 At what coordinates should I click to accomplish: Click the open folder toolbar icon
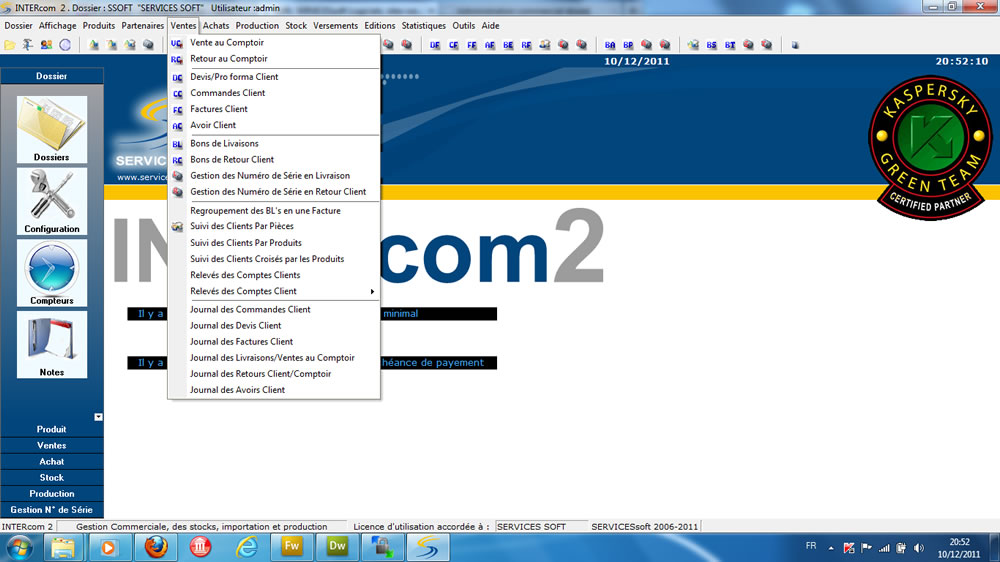pyautogui.click(x=10, y=45)
